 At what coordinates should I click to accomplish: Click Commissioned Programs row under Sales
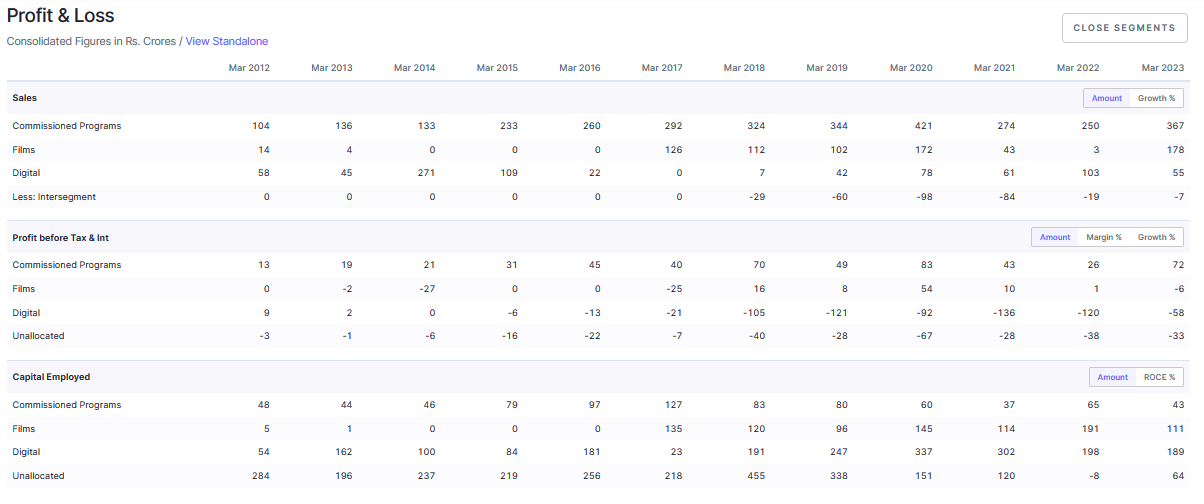(598, 126)
